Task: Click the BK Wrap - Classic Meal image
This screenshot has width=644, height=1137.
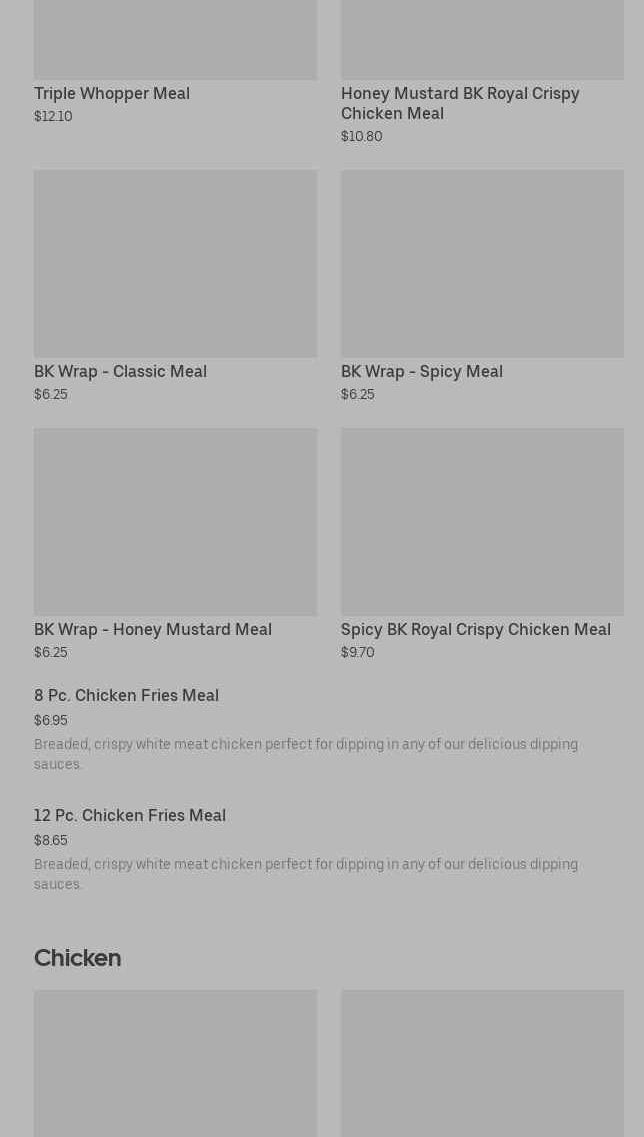Action: tap(176, 263)
